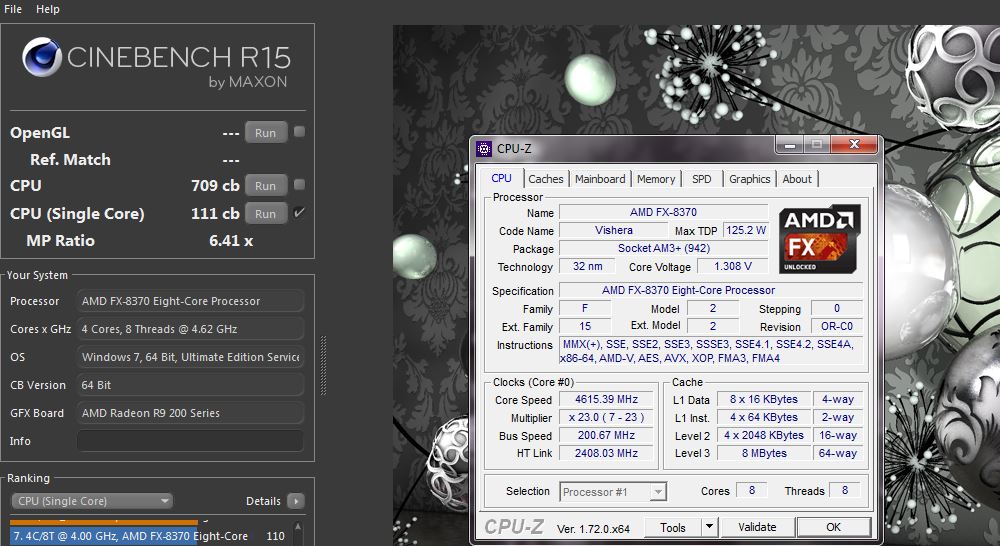1000x546 pixels.
Task: Click the Package Socket AM3+ (942) value
Action: pyautogui.click(x=663, y=248)
